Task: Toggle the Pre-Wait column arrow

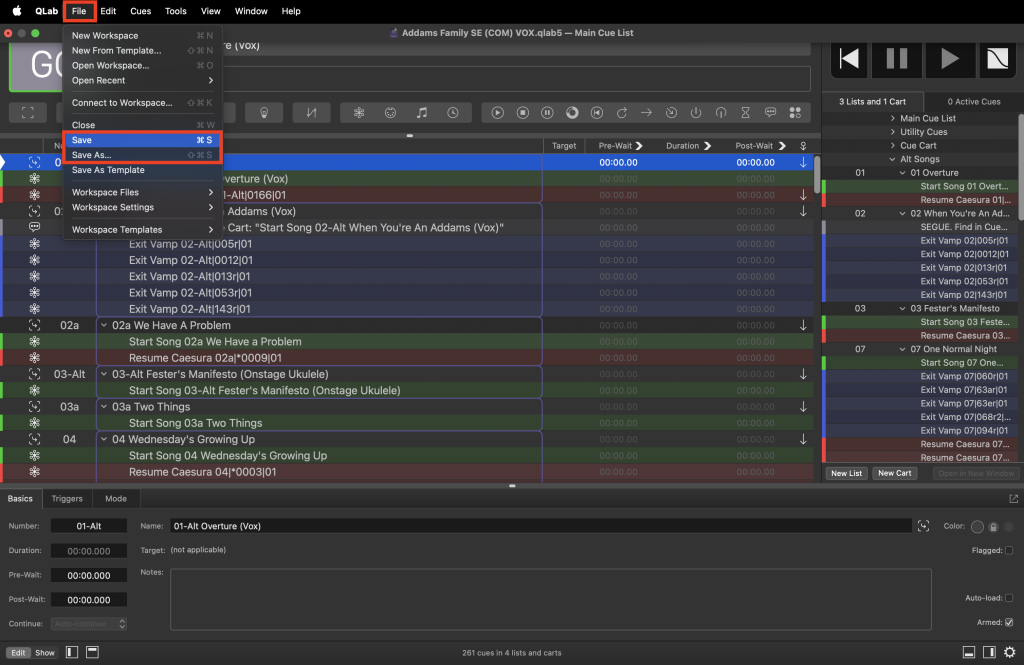Action: point(639,146)
